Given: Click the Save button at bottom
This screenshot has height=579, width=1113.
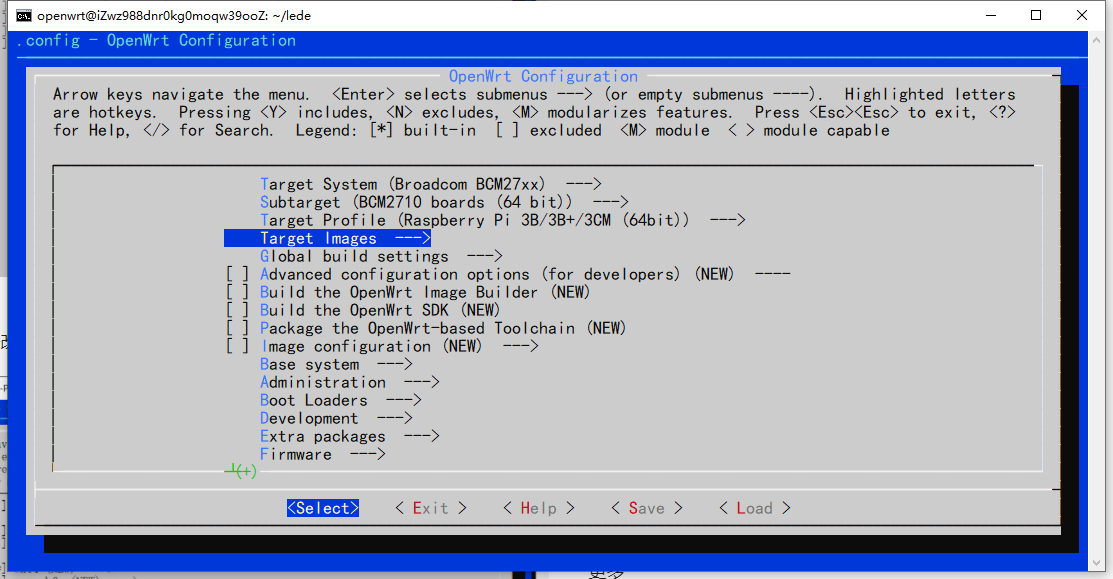Looking at the screenshot, I should 646,508.
